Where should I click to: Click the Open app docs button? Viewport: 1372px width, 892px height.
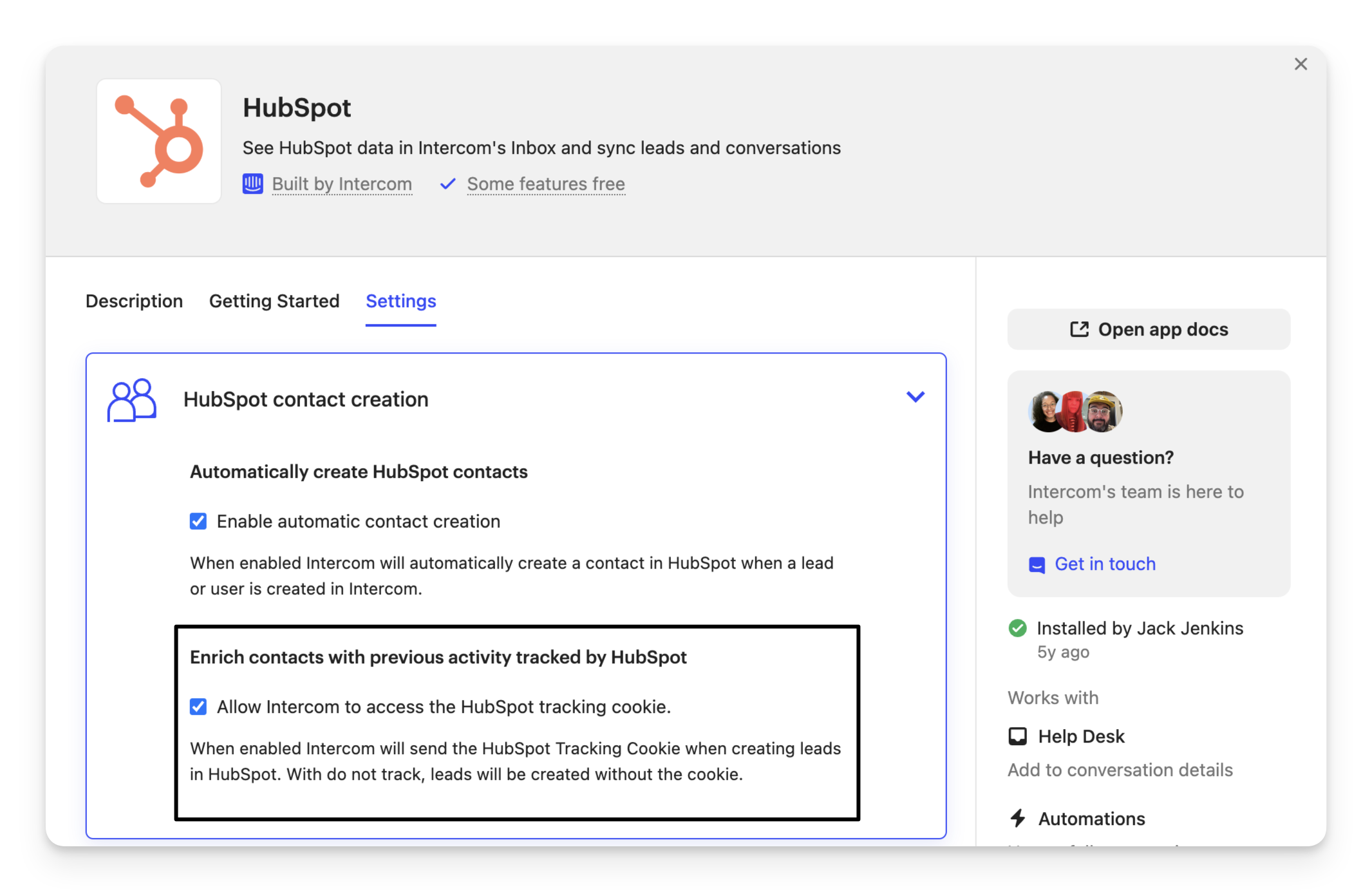pos(1148,330)
